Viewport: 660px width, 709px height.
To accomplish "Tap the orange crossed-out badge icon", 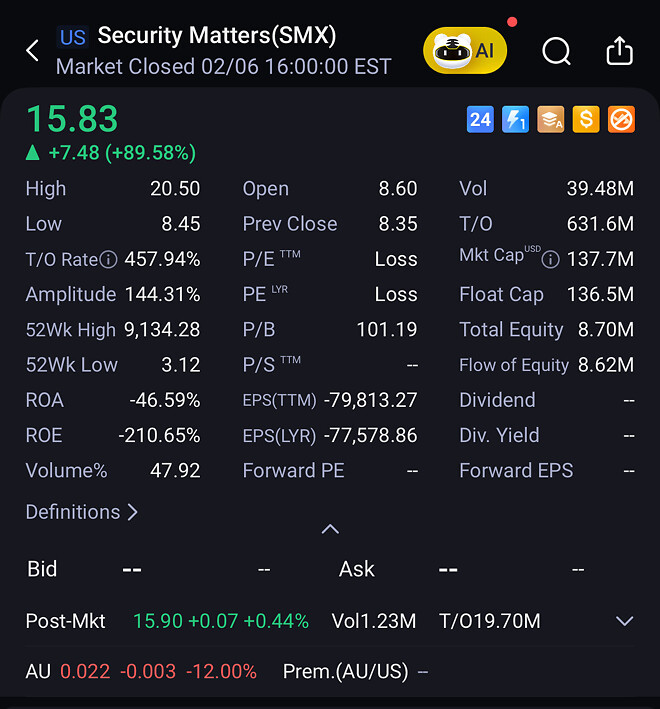I will point(621,120).
